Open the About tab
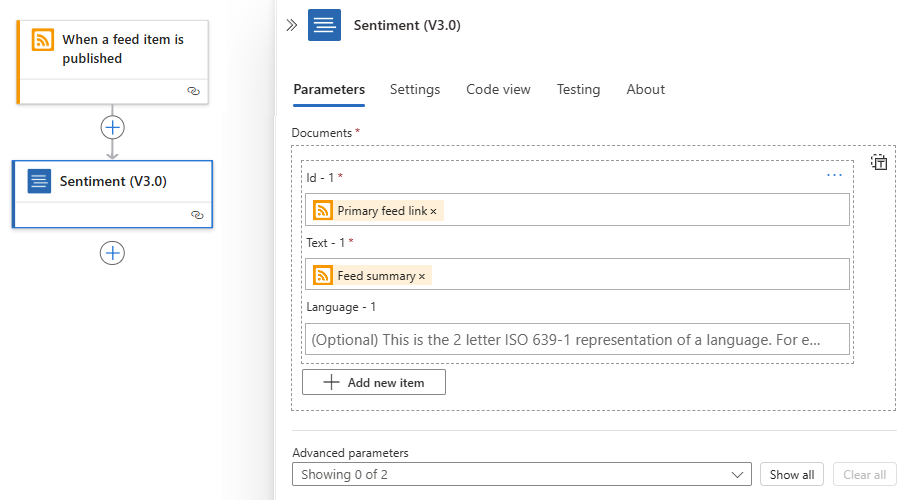This screenshot has width=900, height=500. coord(645,90)
